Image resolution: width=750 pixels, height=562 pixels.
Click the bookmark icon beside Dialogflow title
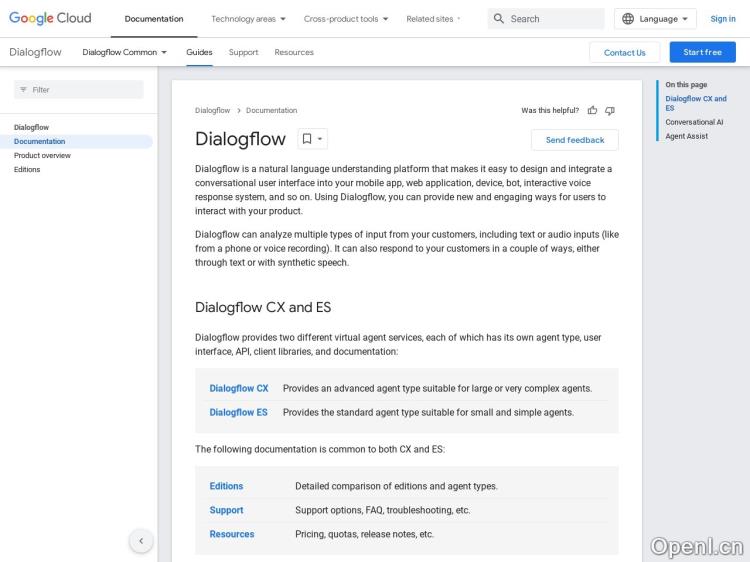click(307, 139)
